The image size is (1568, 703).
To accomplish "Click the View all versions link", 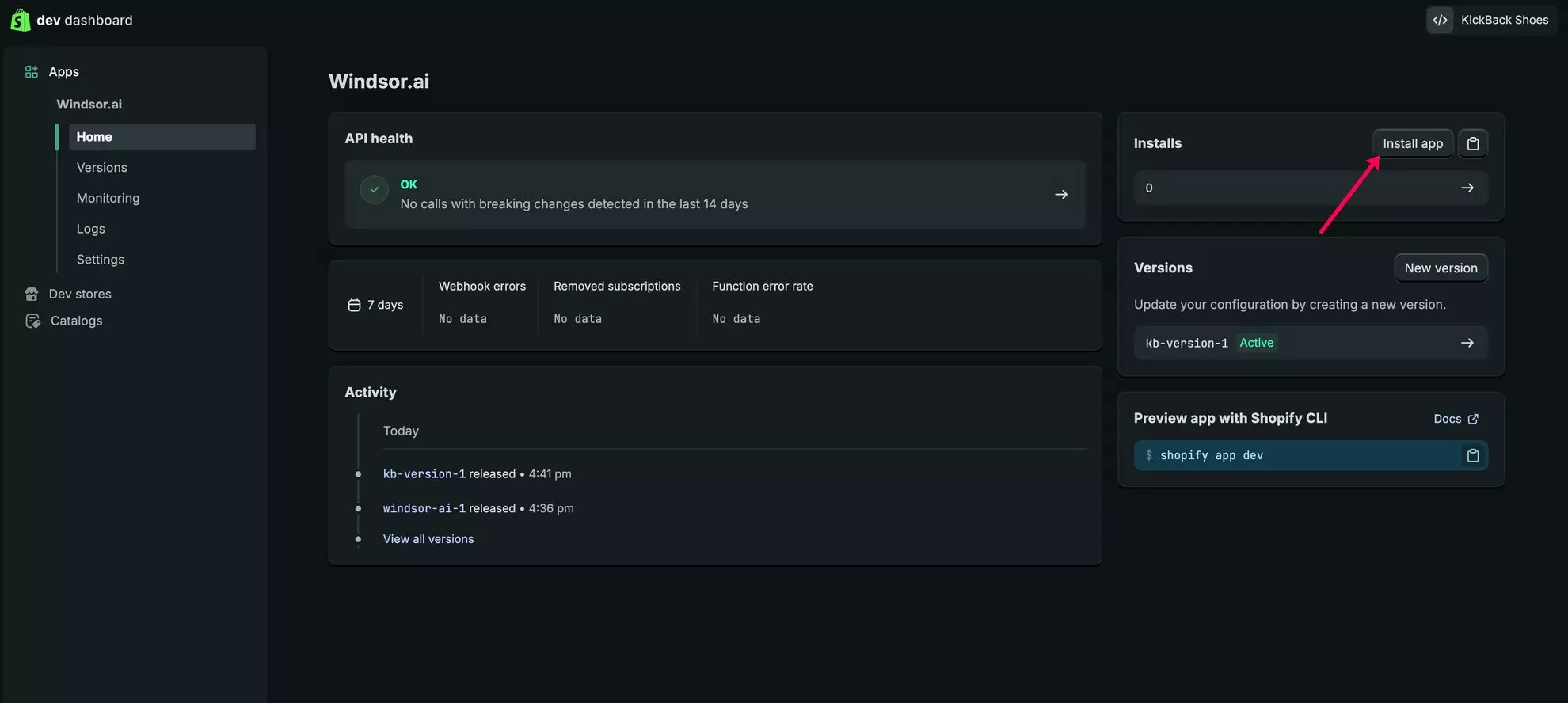I will (x=428, y=539).
